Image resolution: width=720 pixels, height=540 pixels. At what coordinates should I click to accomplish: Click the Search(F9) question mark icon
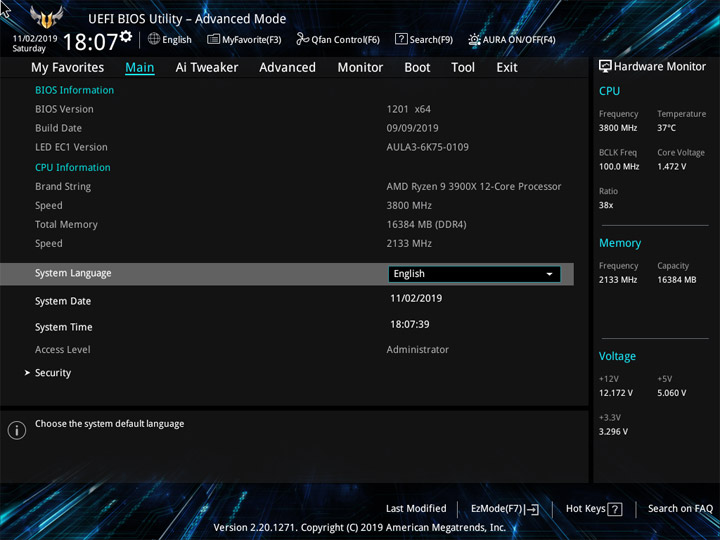[x=401, y=39]
